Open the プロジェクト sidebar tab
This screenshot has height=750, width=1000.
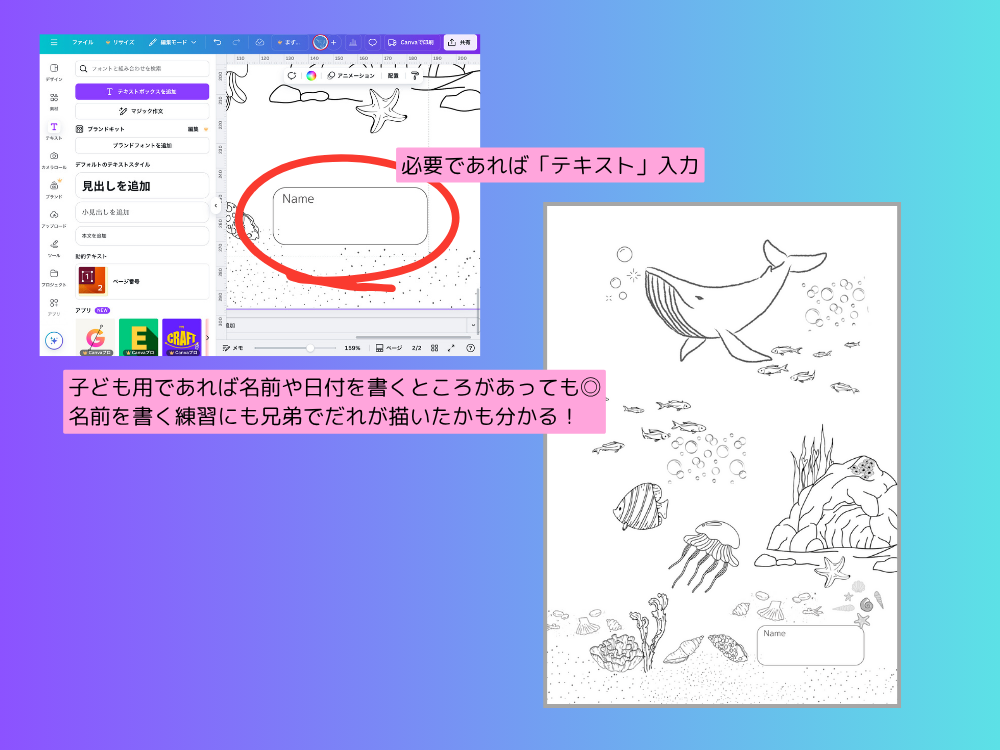pos(54,277)
